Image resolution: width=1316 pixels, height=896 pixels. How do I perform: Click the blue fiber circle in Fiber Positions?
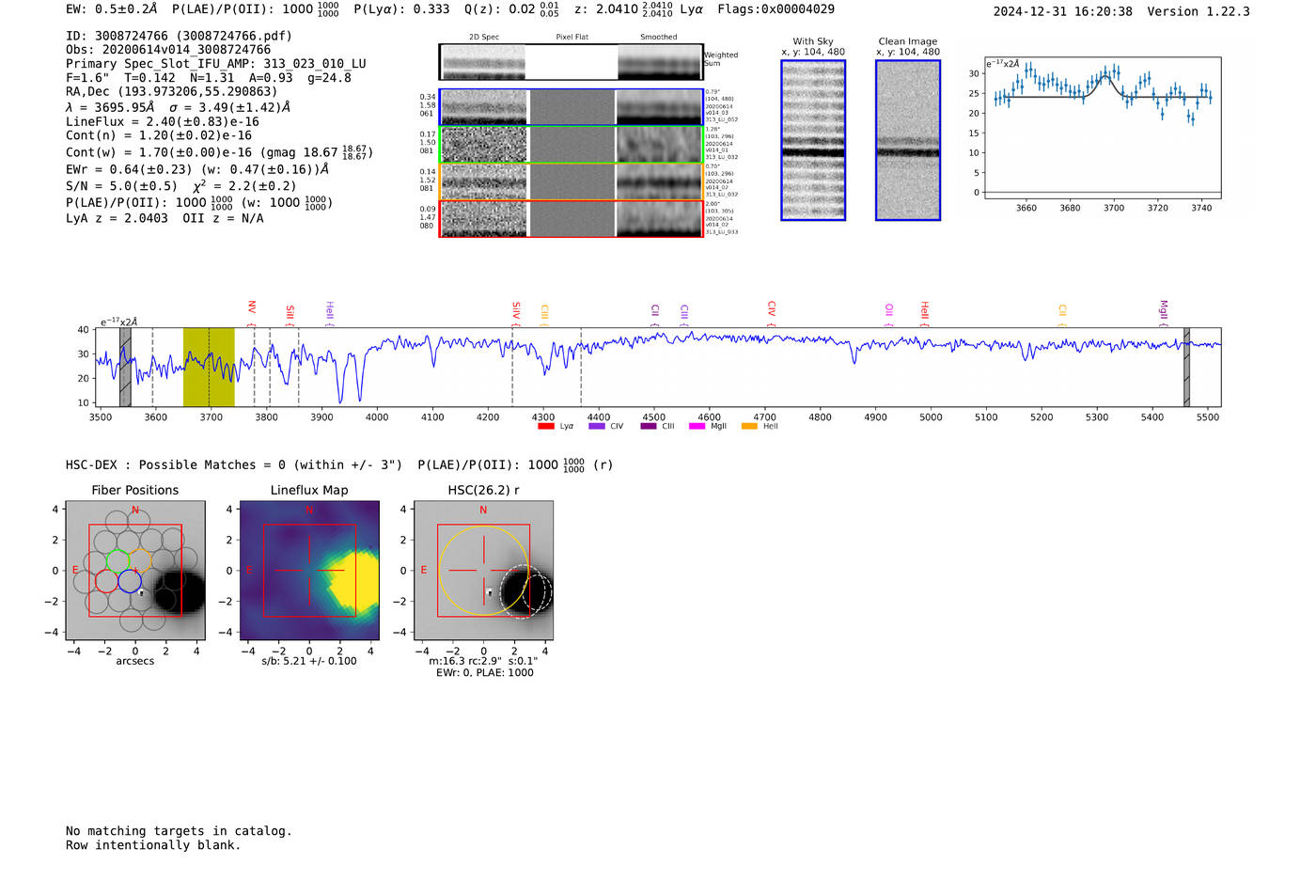[130, 581]
